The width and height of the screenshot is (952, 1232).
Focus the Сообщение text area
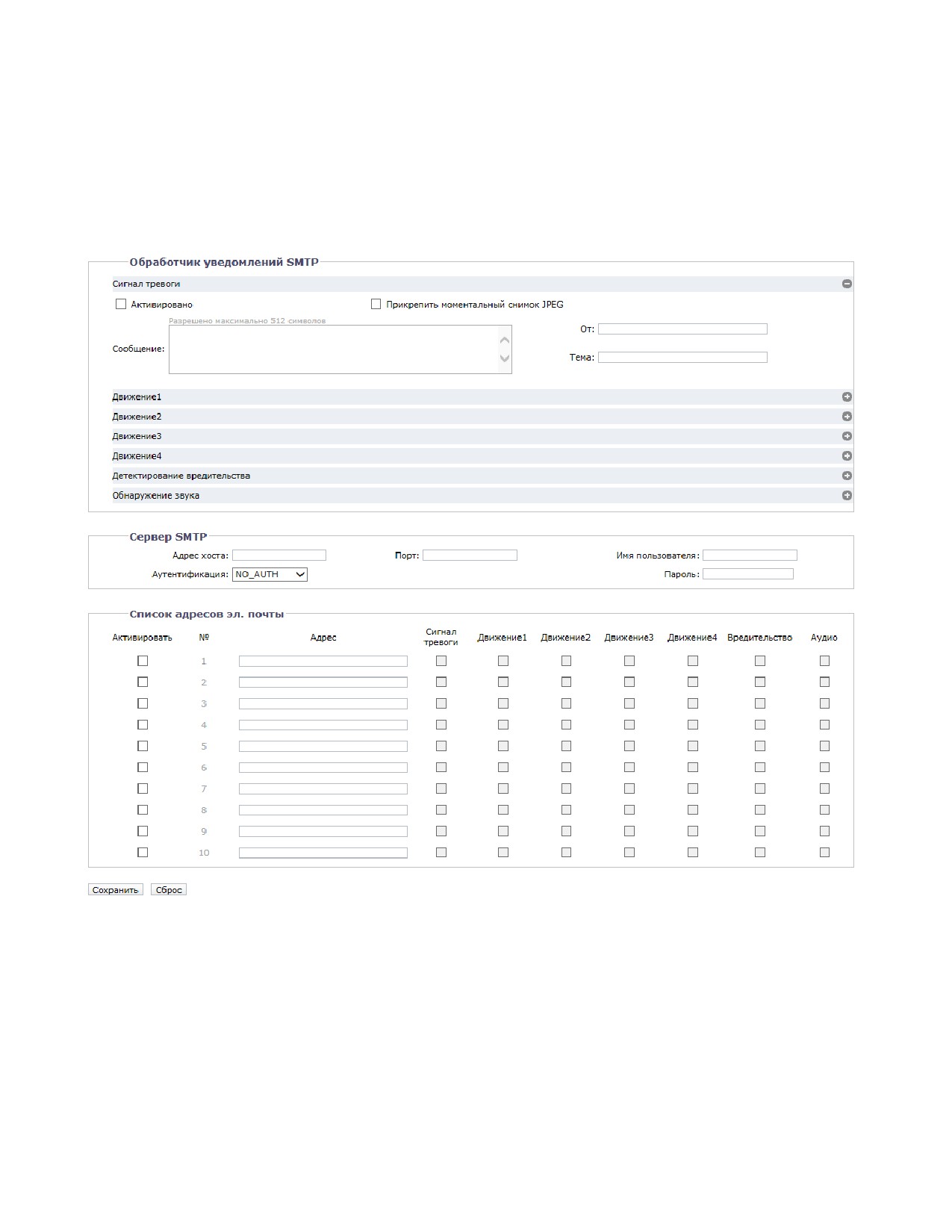tap(340, 349)
